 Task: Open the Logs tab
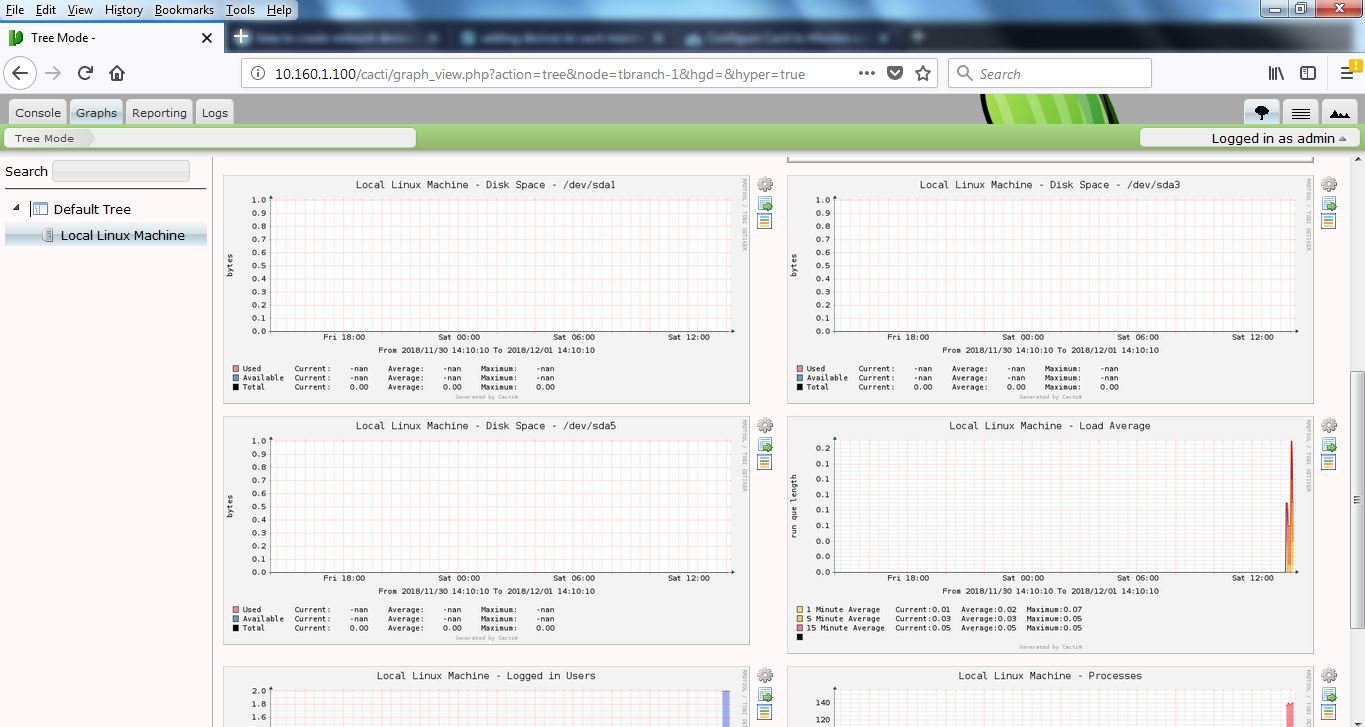coord(215,113)
